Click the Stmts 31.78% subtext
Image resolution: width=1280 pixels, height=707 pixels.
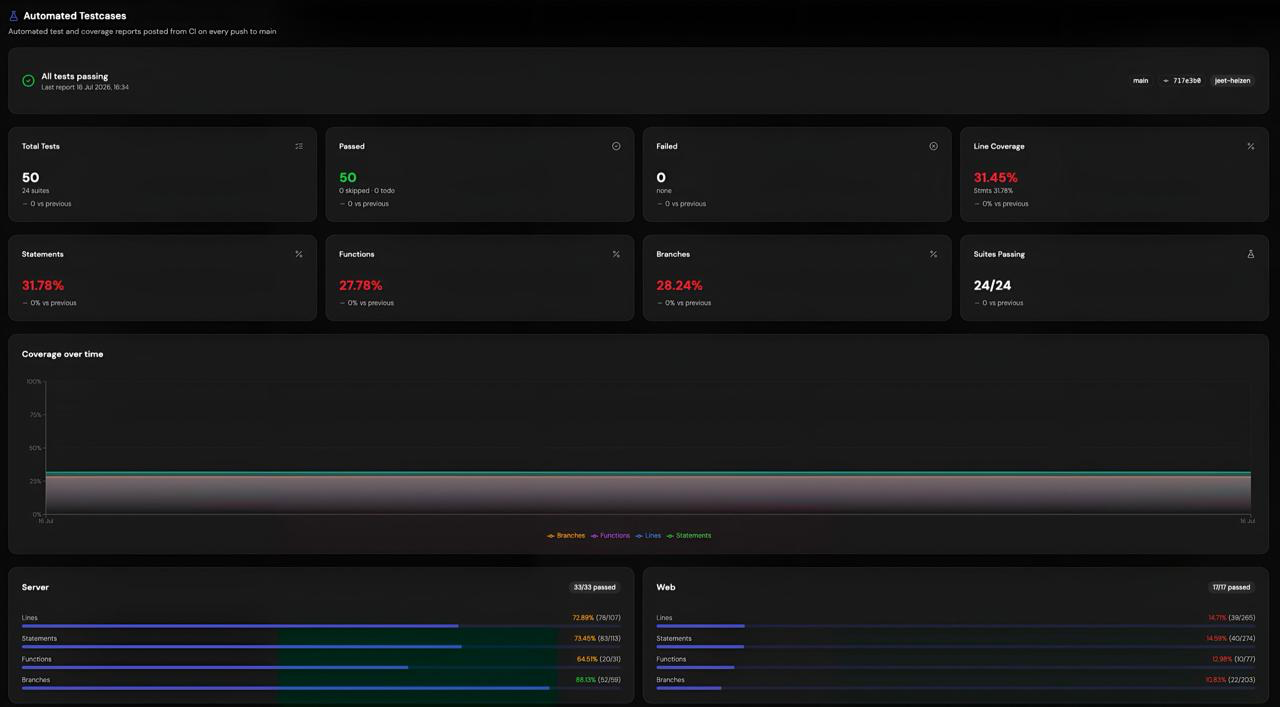993,190
